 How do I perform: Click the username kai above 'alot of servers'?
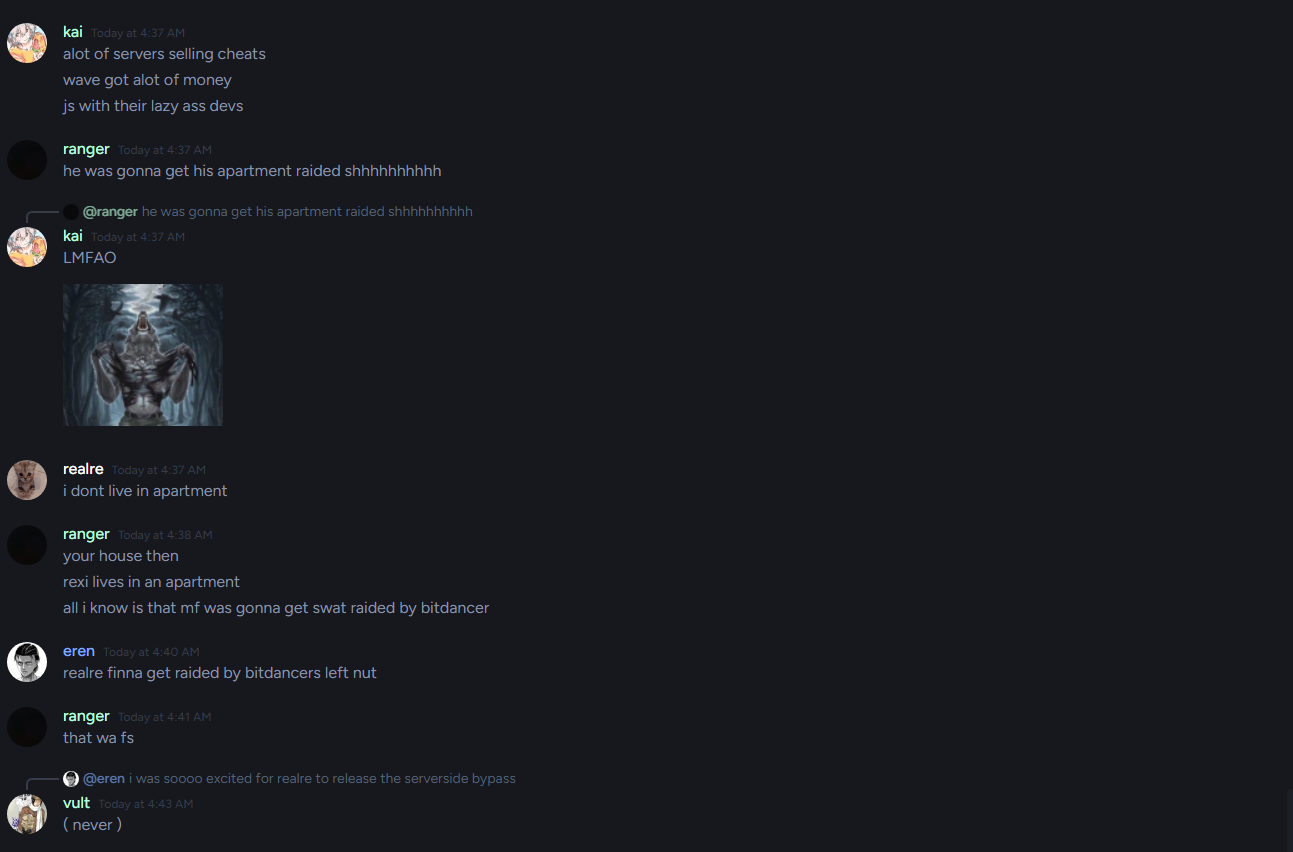(x=73, y=32)
